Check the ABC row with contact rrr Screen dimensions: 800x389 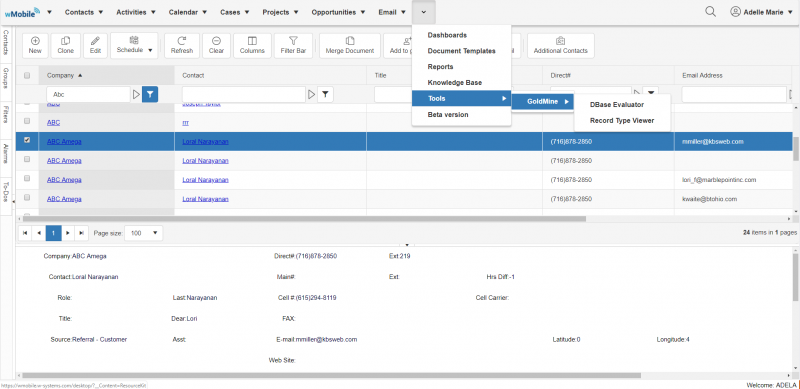click(27, 121)
